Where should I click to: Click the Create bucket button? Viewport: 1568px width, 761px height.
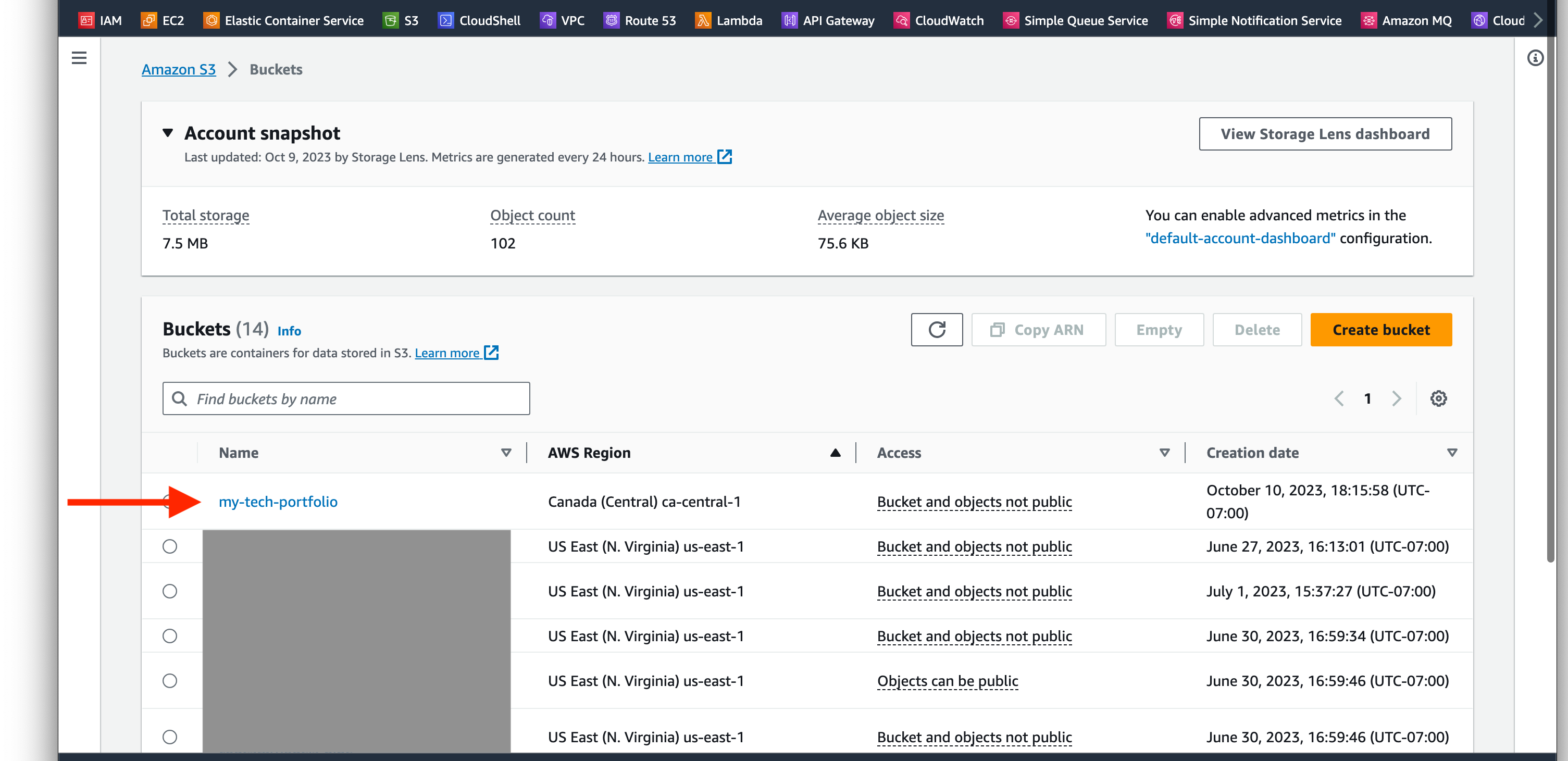[x=1380, y=329]
